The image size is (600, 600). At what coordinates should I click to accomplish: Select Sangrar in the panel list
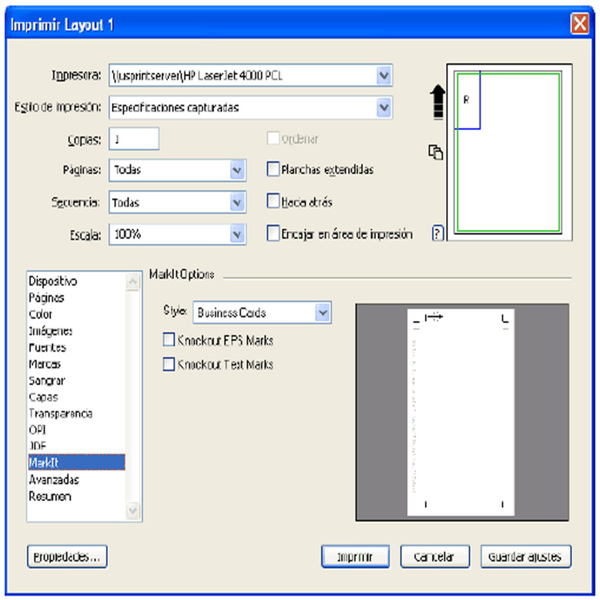[x=77, y=380]
